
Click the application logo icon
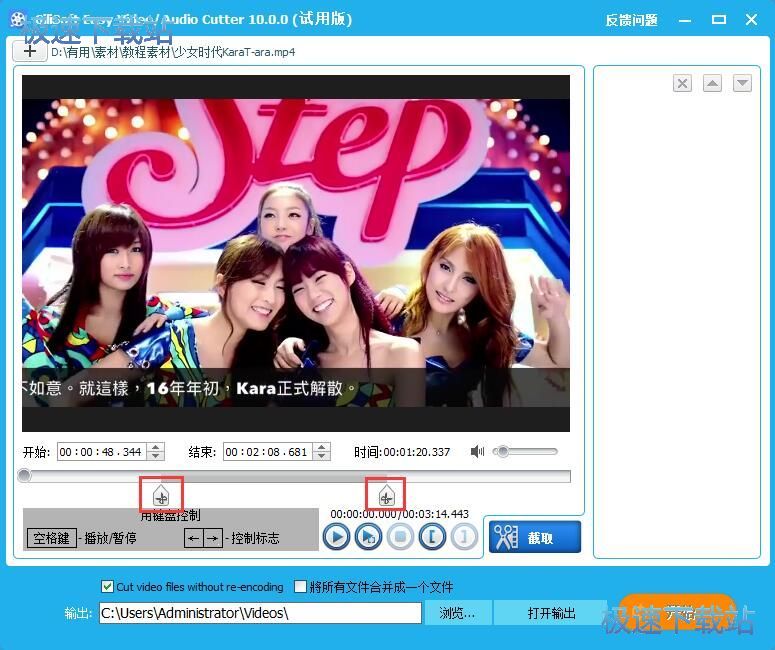coord(18,20)
